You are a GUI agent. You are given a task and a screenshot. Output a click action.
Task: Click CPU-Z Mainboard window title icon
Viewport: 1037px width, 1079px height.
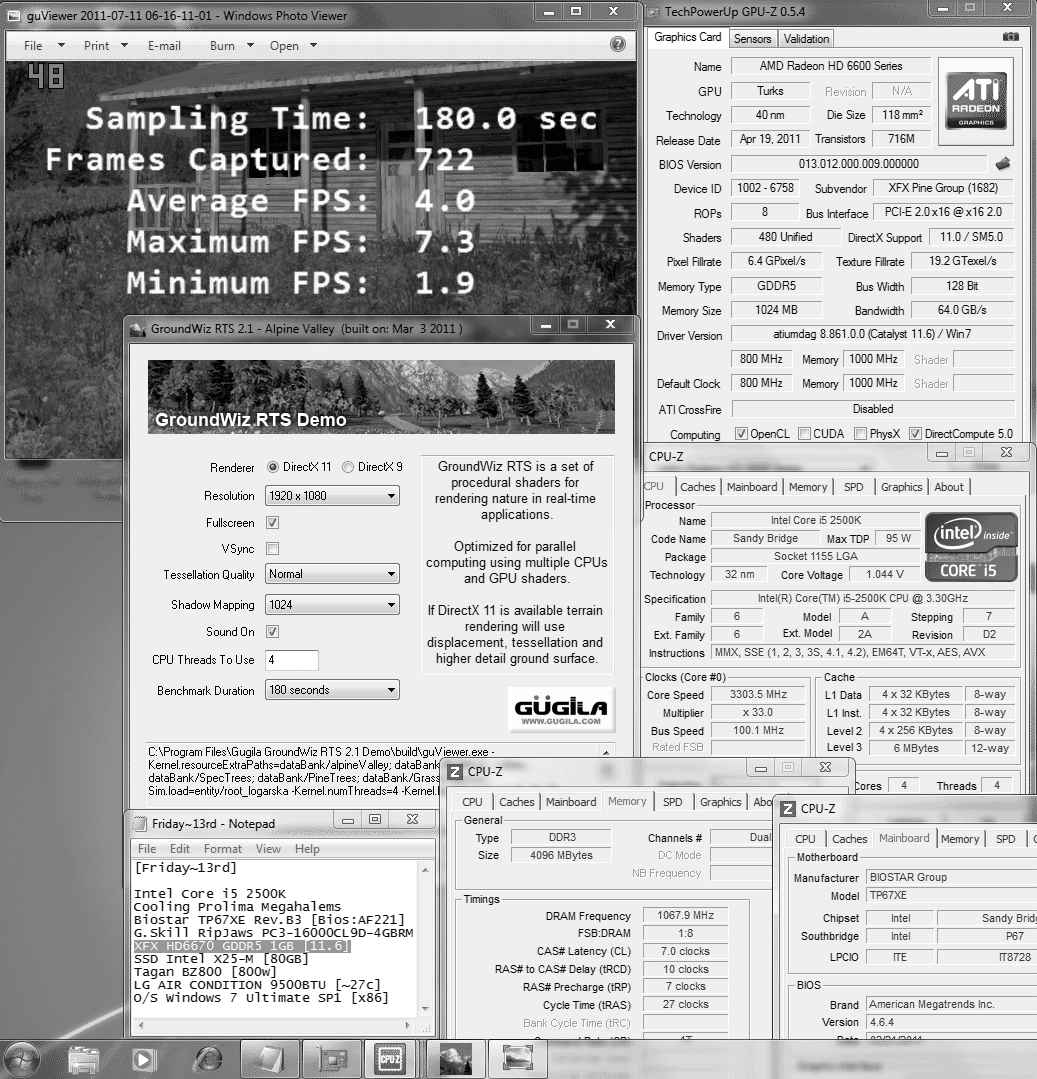[x=789, y=809]
